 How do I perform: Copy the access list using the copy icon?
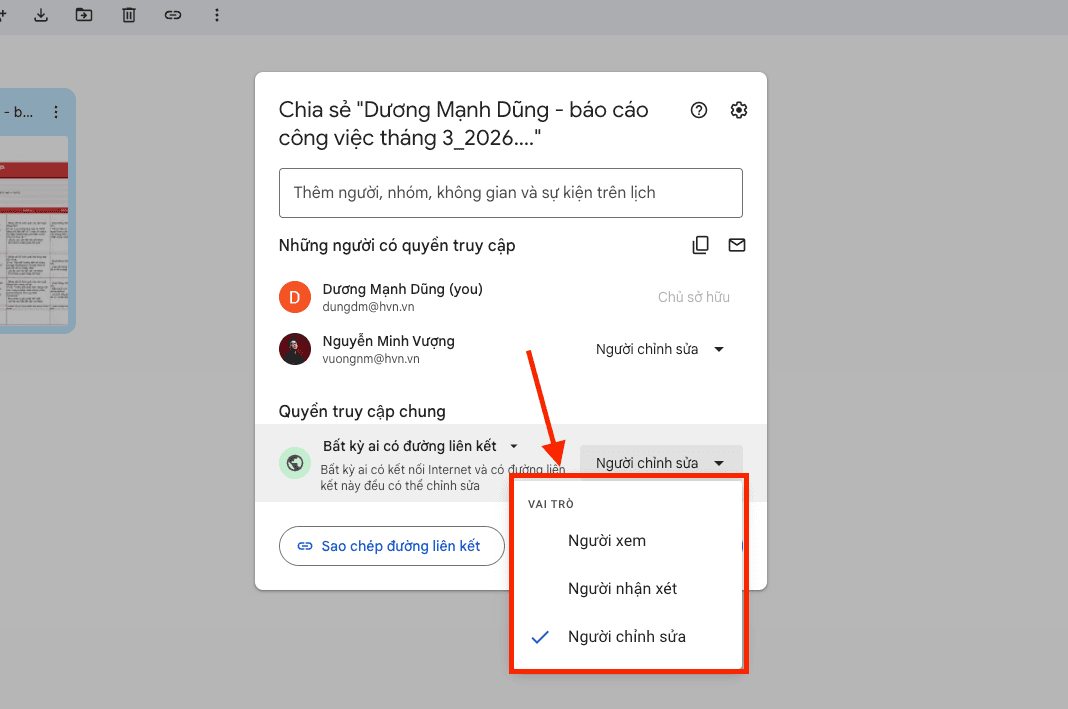click(700, 245)
